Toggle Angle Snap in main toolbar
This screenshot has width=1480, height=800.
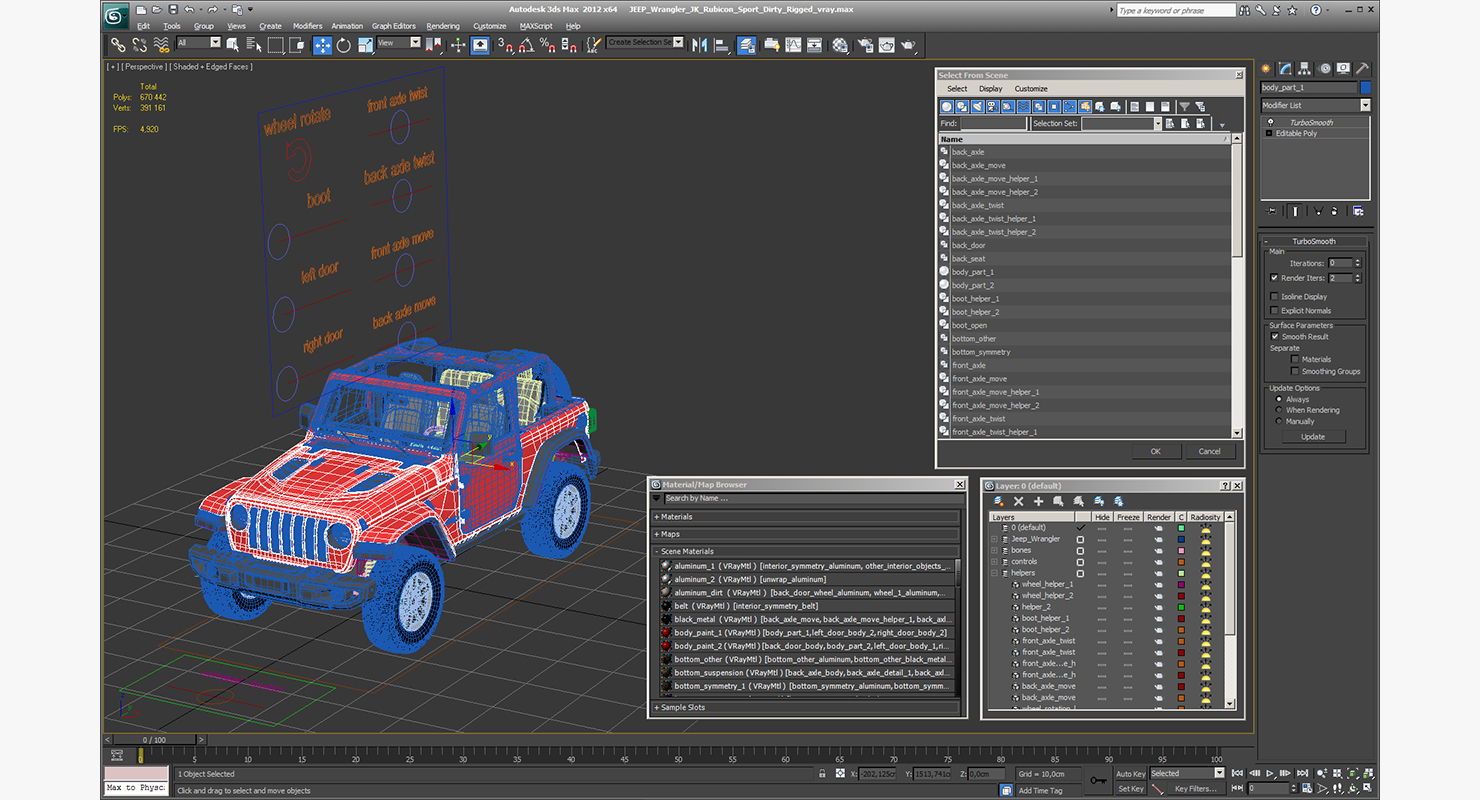pos(527,45)
